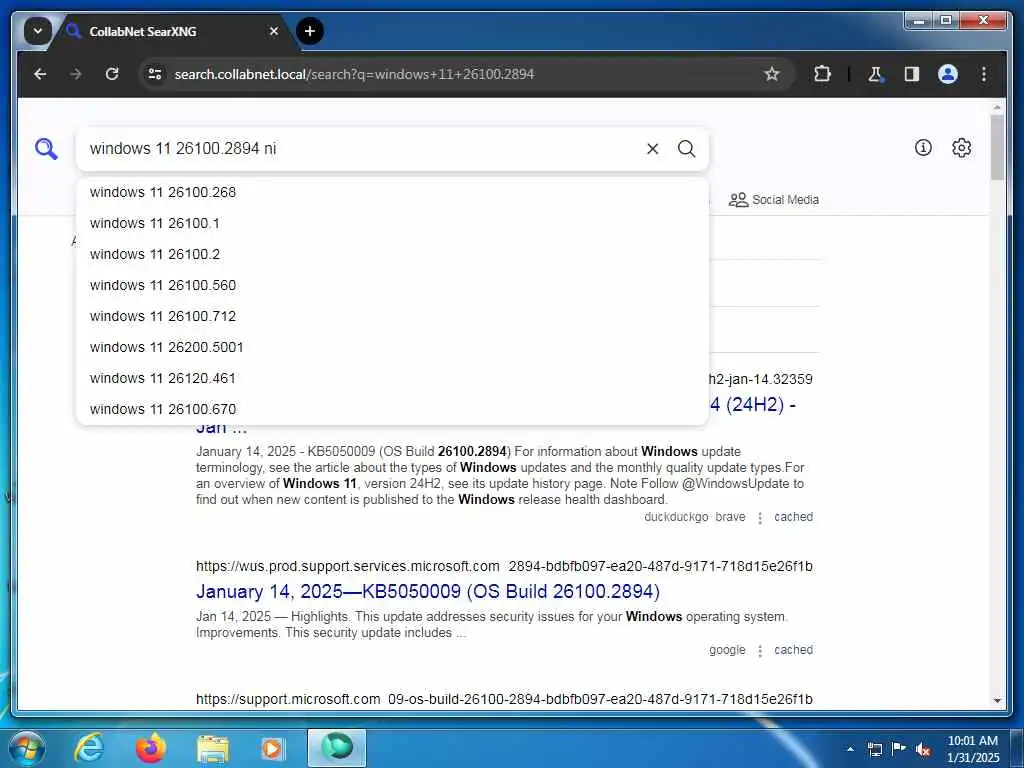Bookmark this page with the star icon
Image resolution: width=1024 pixels, height=768 pixels.
click(x=772, y=74)
